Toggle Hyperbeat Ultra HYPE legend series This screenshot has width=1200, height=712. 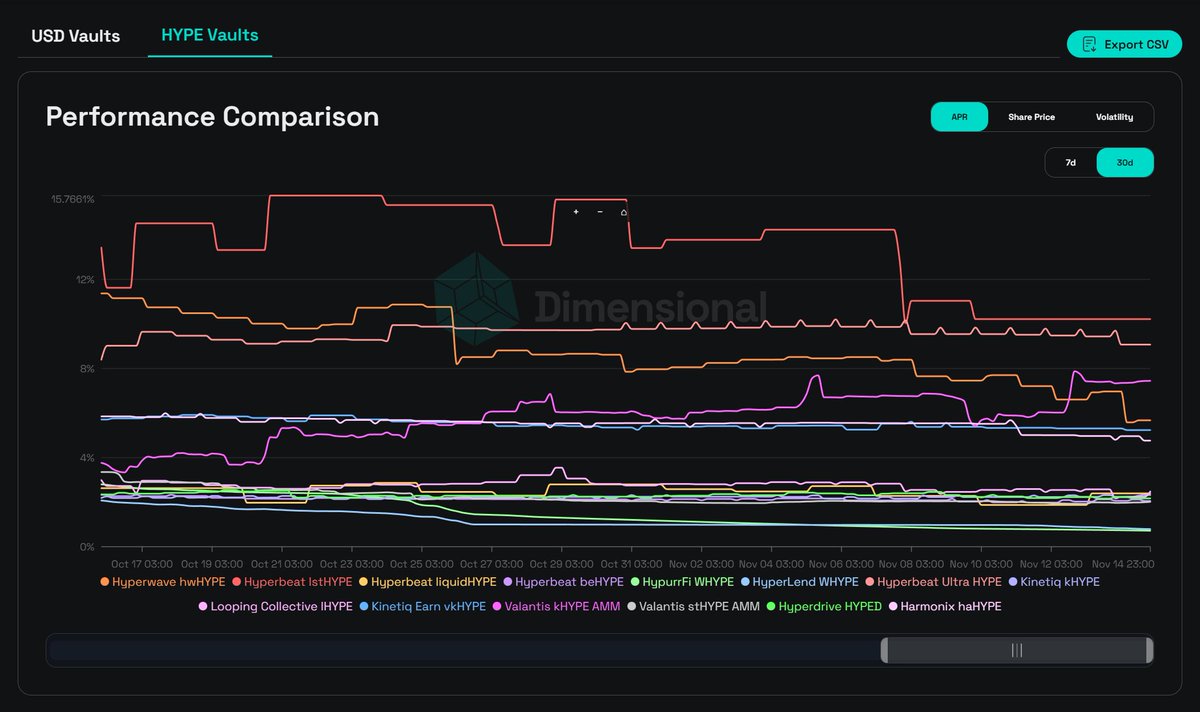point(933,581)
